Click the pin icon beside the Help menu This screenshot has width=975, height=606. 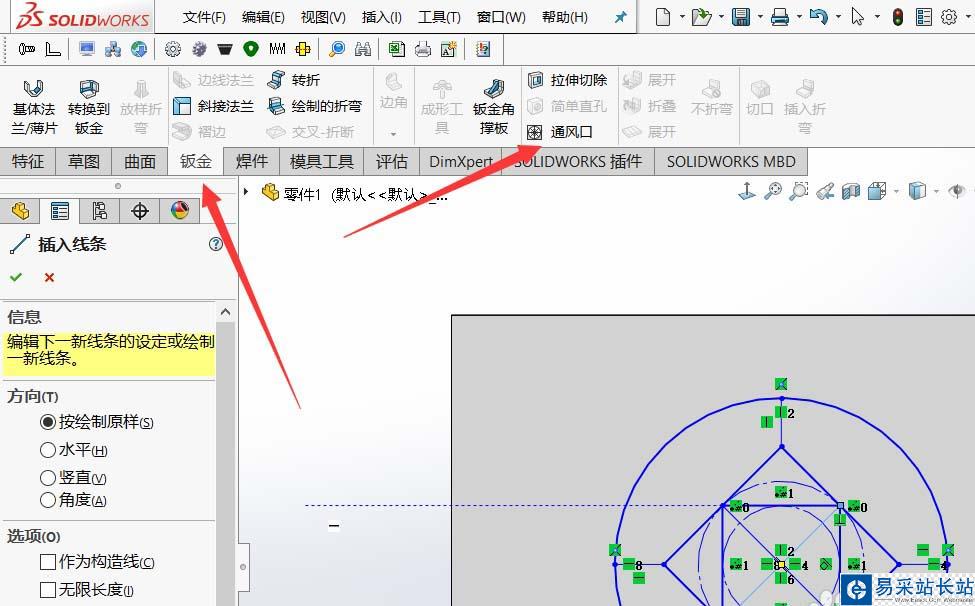point(621,17)
